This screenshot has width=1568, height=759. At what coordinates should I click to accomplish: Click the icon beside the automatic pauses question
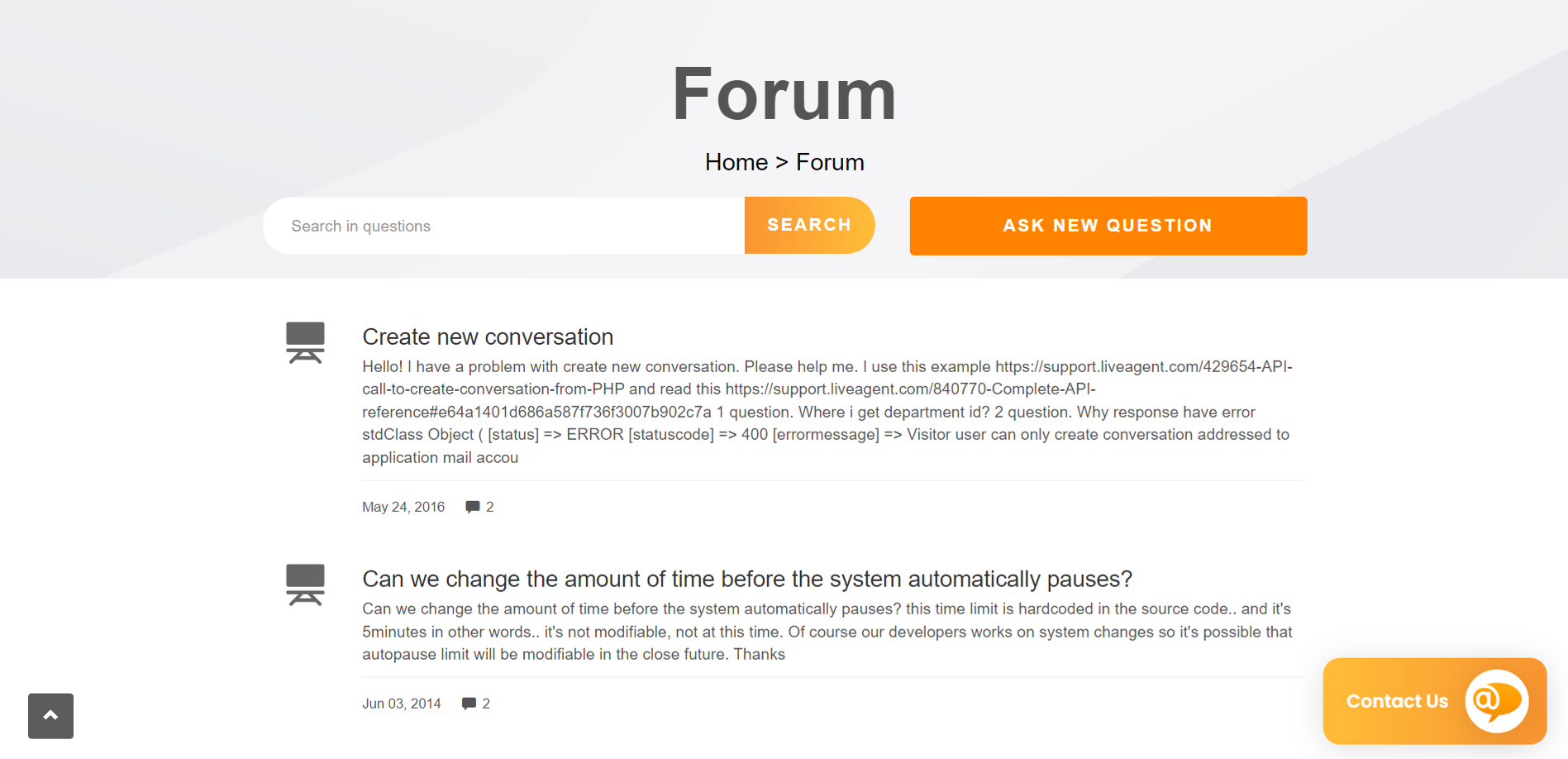305,585
